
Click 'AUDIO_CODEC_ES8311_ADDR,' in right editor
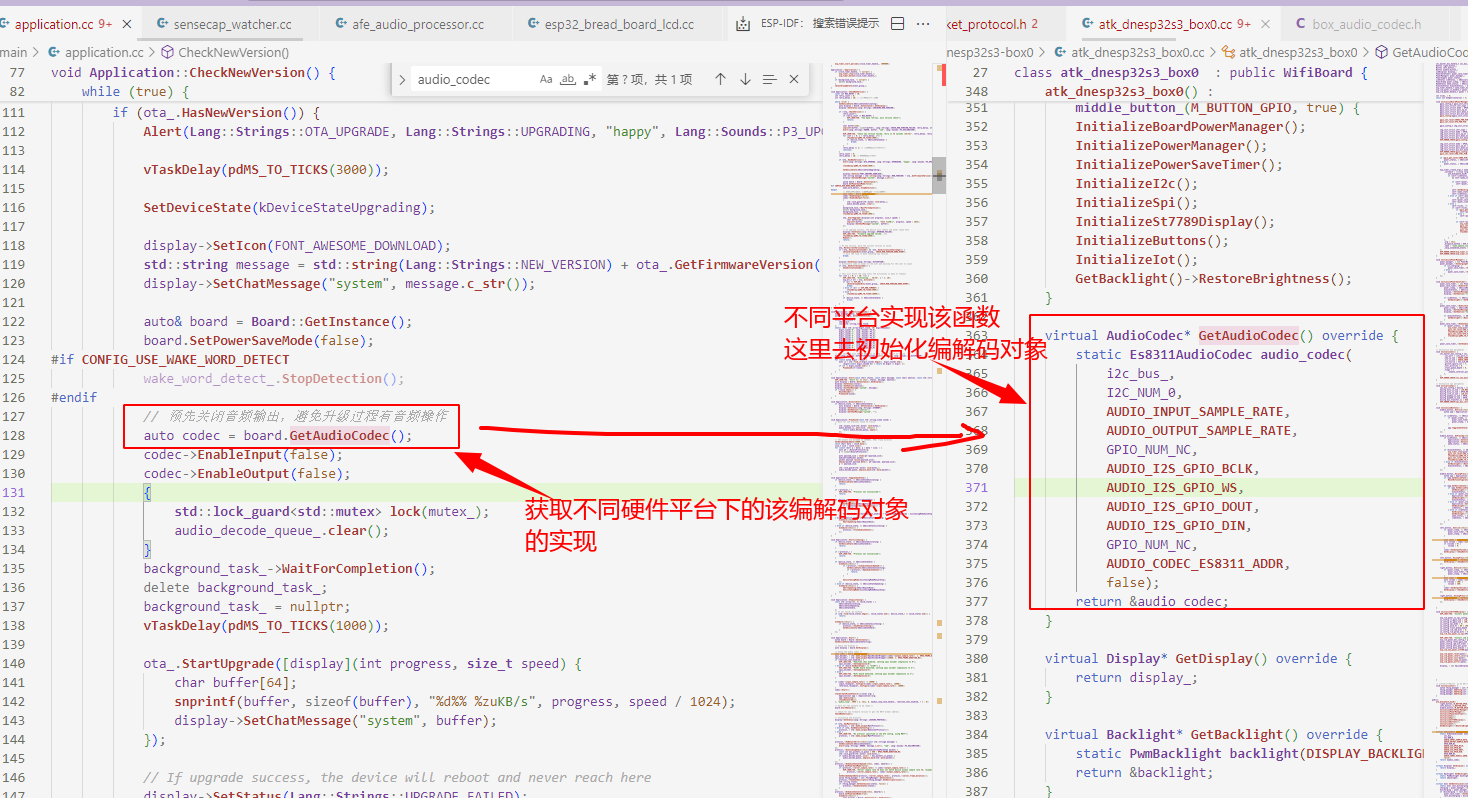pos(1198,564)
